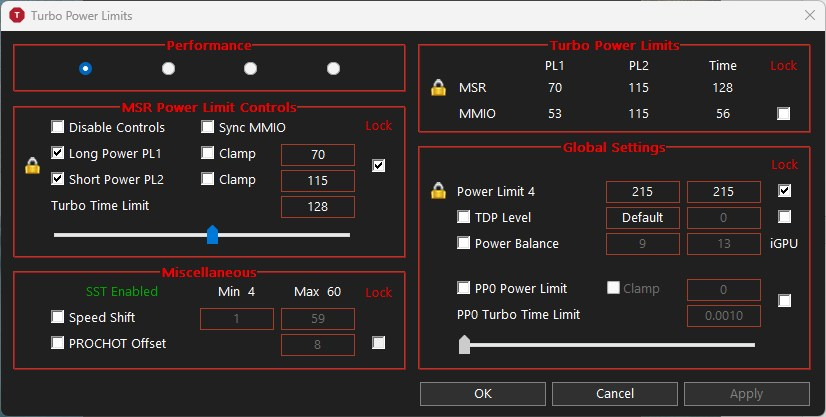Click the PP0 Turbo Time Limit slider handle
The width and height of the screenshot is (826, 417).
(464, 345)
